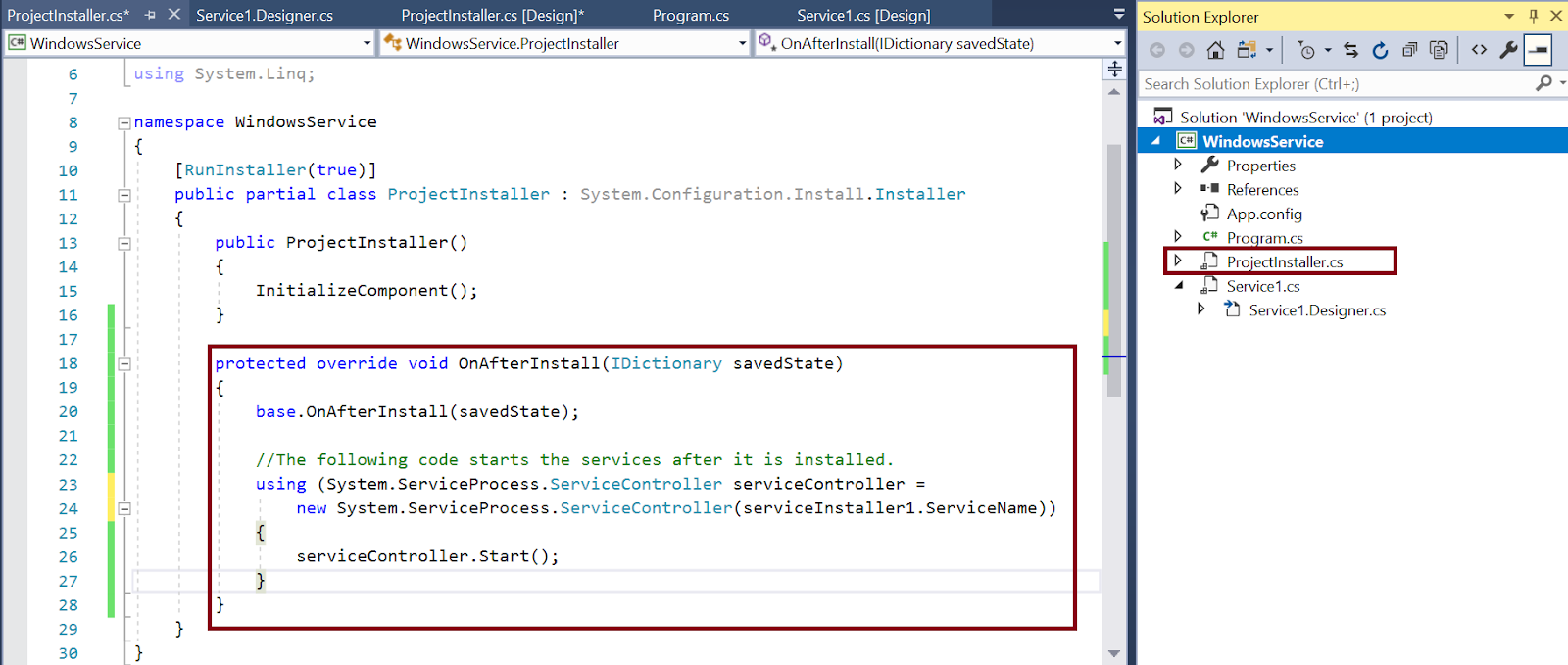
Task: Expand the Properties node
Action: pyautogui.click(x=1178, y=165)
